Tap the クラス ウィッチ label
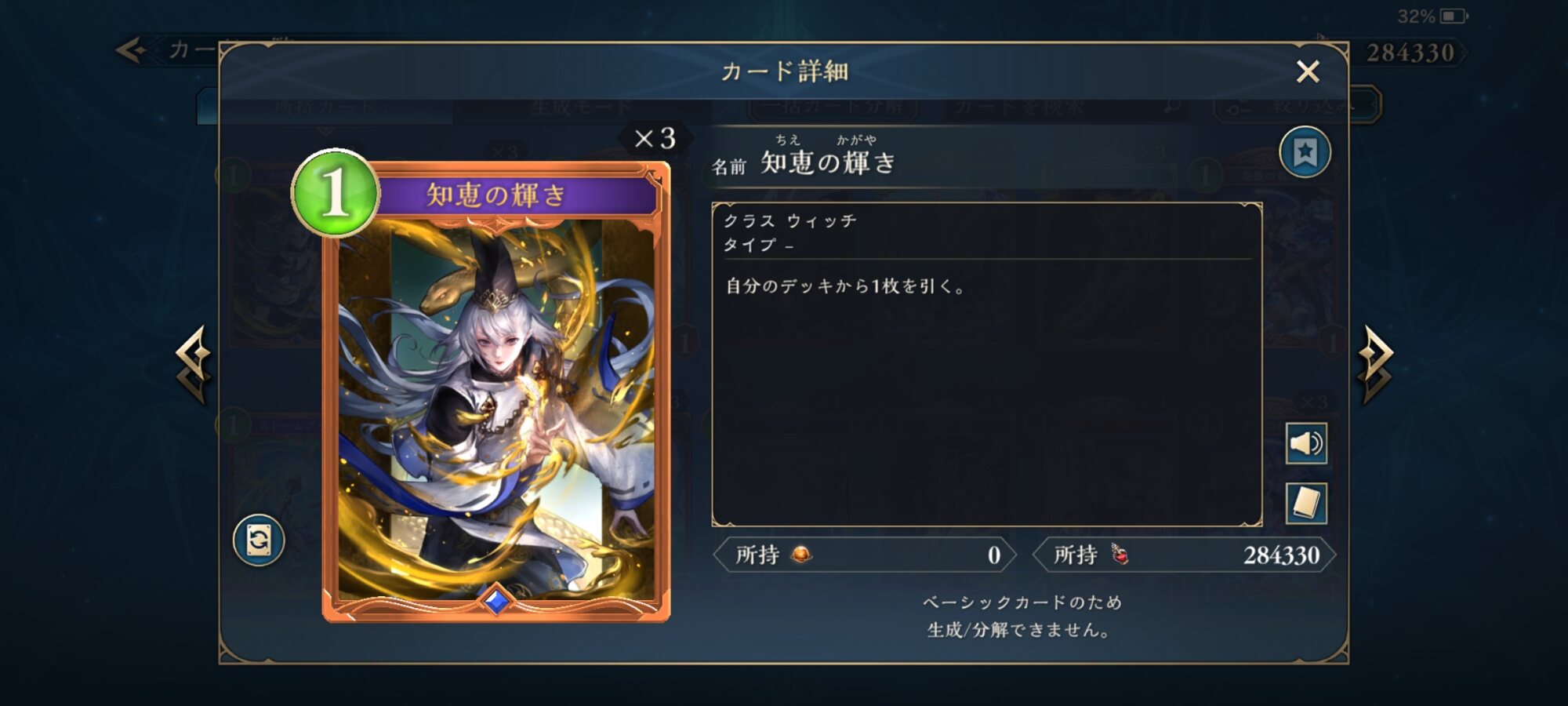The image size is (1568, 706). pyautogui.click(x=789, y=221)
